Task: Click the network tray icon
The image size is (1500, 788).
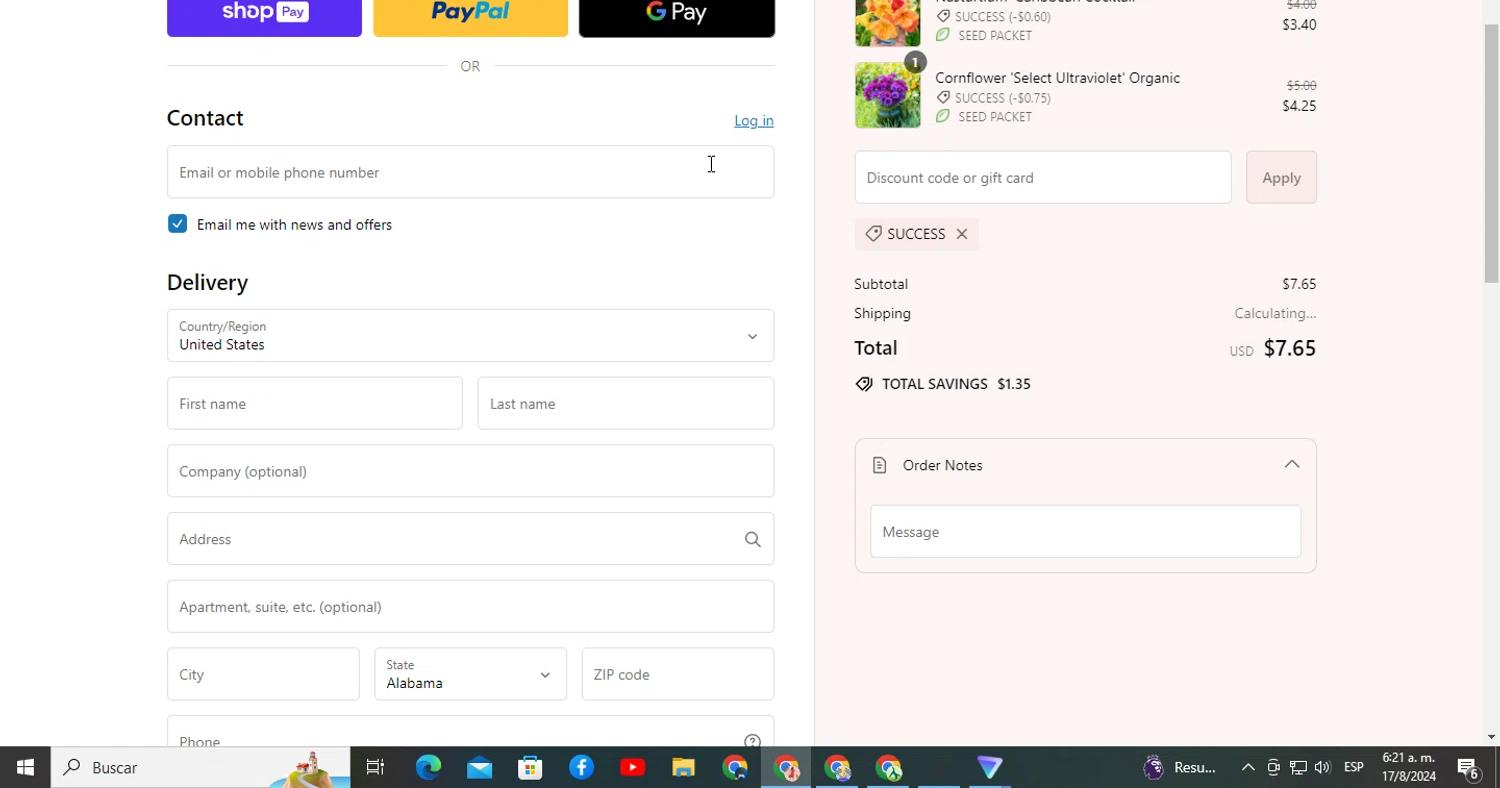Action: coord(1298,767)
